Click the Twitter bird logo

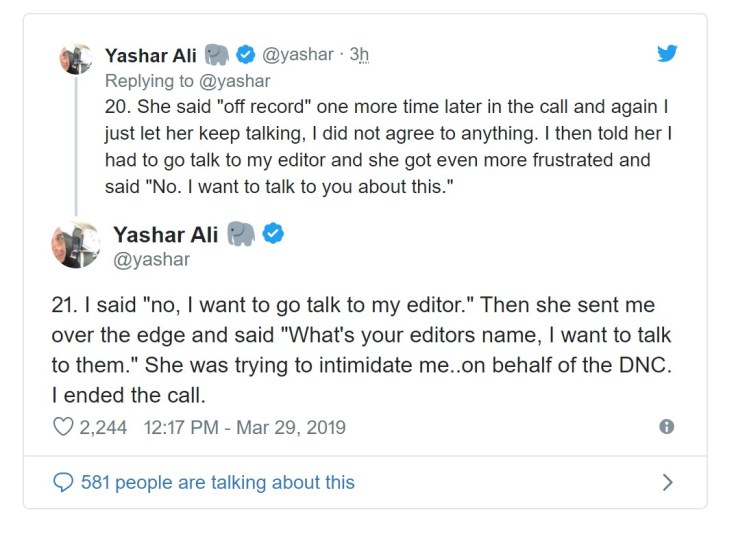(x=667, y=54)
